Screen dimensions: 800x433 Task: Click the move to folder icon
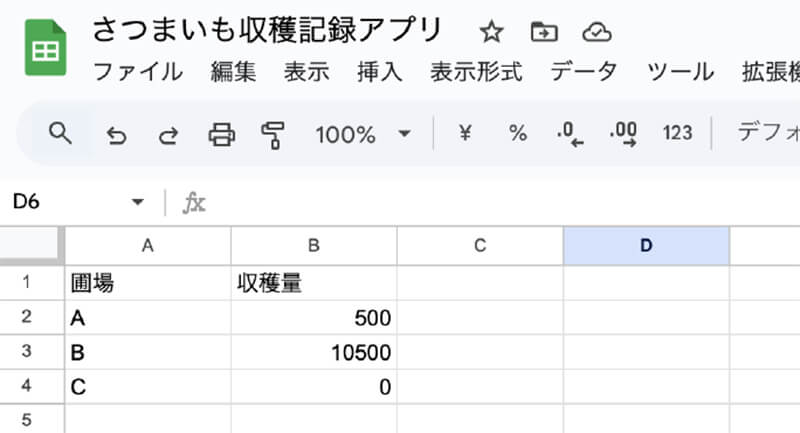pyautogui.click(x=543, y=32)
